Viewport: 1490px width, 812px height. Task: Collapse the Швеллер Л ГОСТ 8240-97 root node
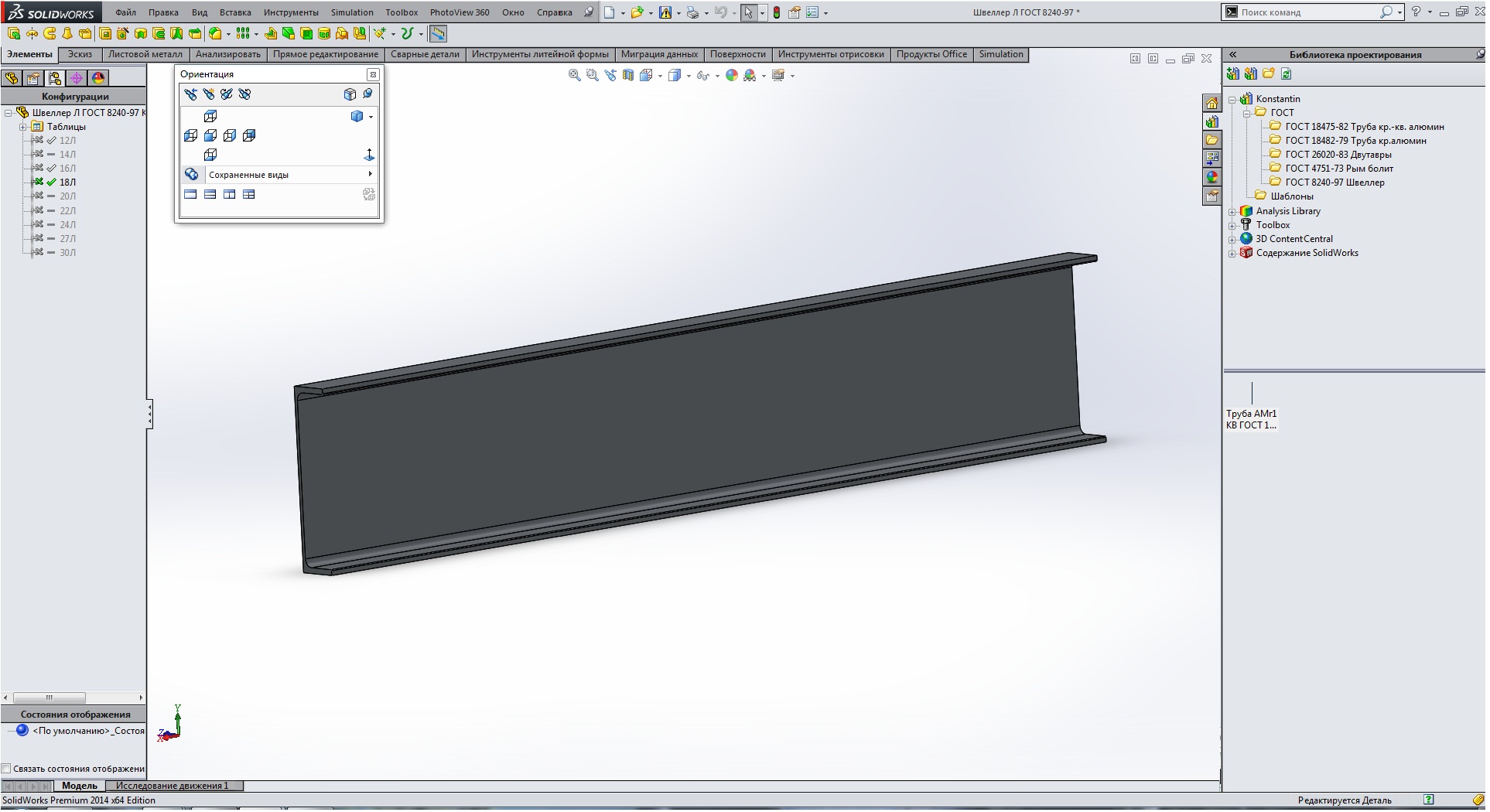click(8, 113)
